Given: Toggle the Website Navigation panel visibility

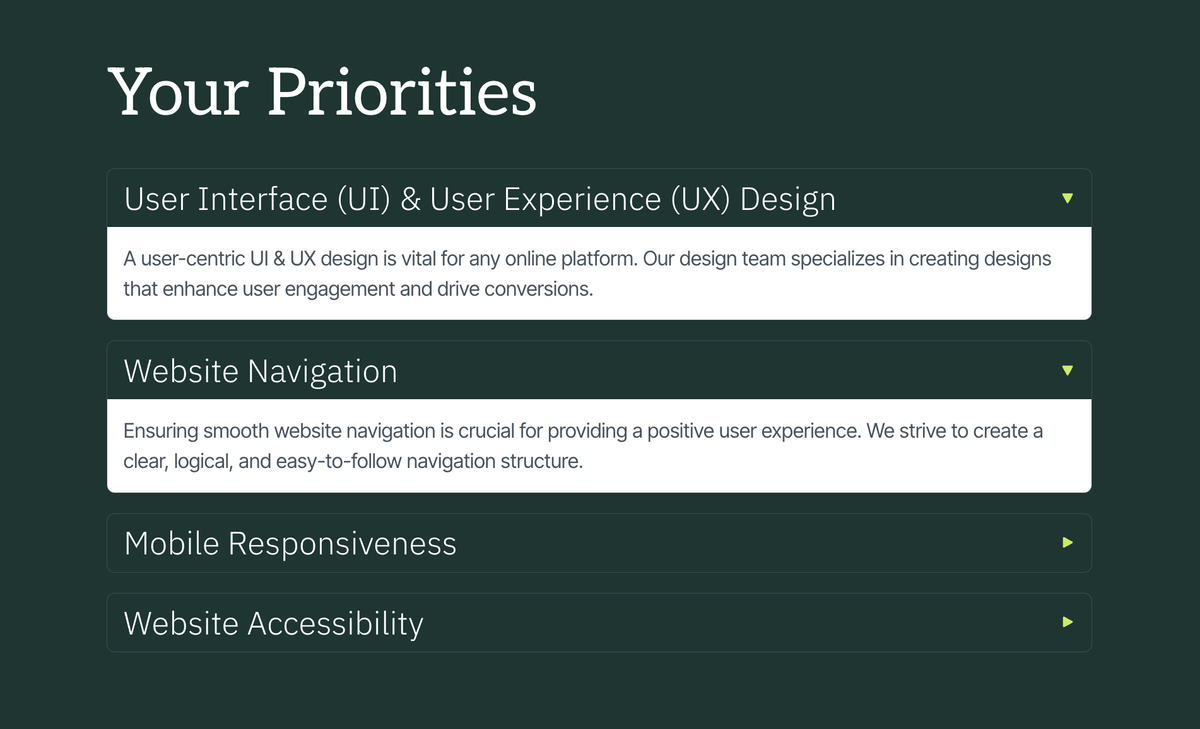Looking at the screenshot, I should tap(600, 370).
